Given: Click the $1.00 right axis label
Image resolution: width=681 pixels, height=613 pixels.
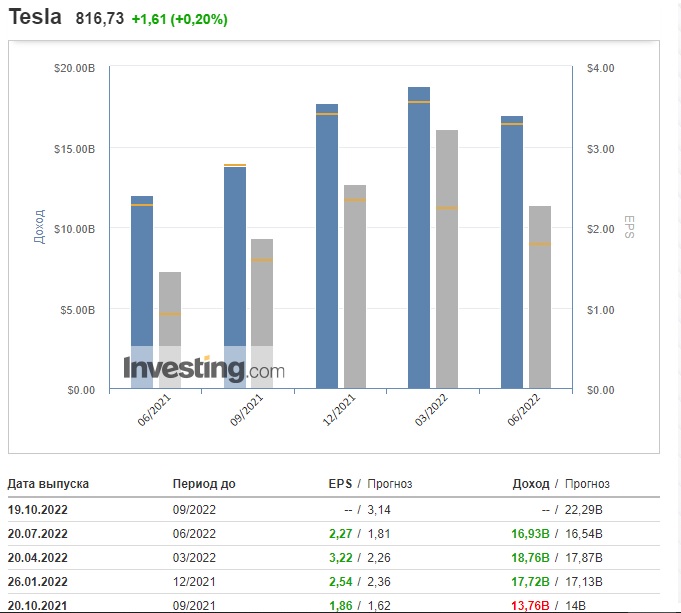Looking at the screenshot, I should coord(601,310).
